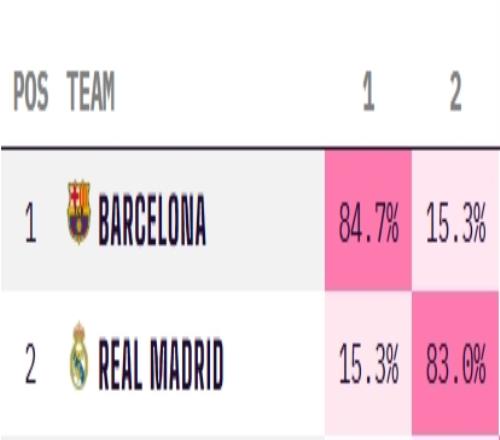The image size is (500, 440).
Task: Sort by the POS column header
Action: 31,91
